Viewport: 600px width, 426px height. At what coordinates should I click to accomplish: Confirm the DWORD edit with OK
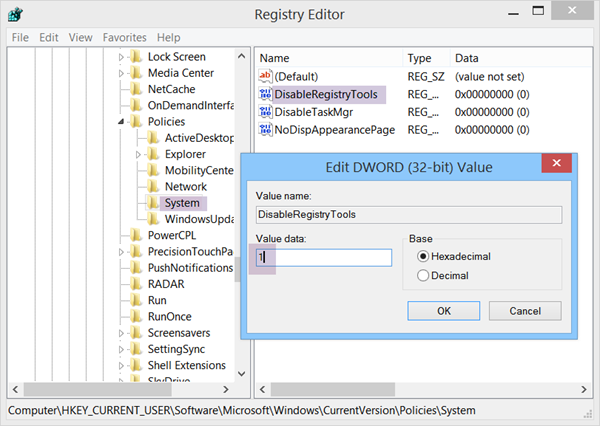point(443,311)
